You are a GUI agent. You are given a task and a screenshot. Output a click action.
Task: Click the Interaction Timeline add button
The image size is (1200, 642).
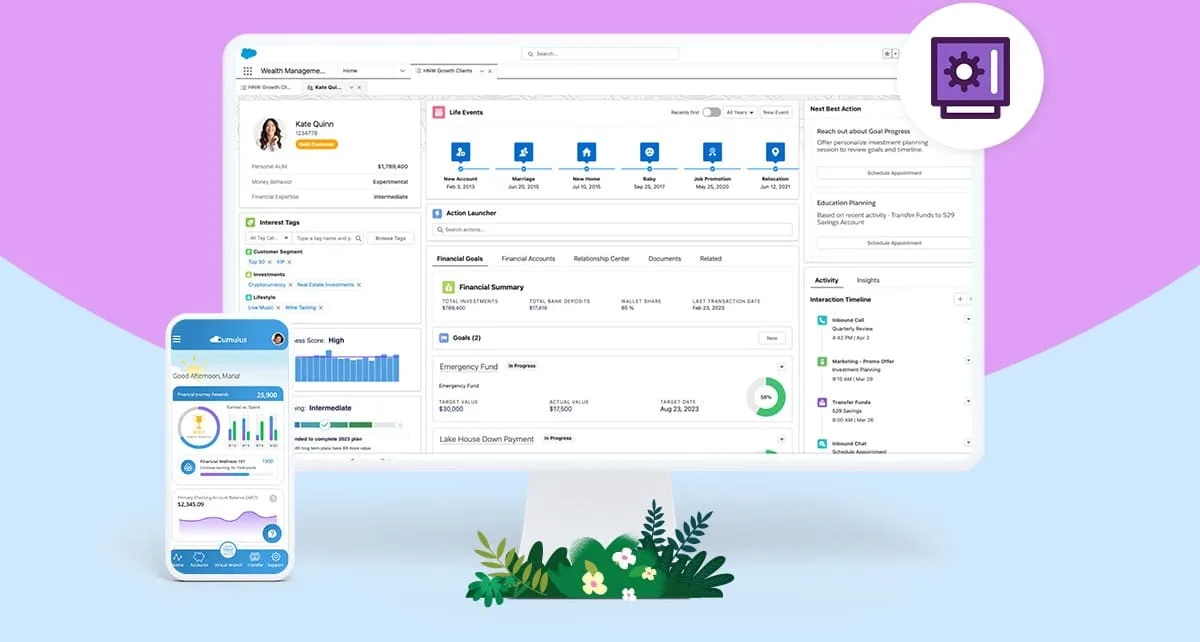pyautogui.click(x=960, y=299)
